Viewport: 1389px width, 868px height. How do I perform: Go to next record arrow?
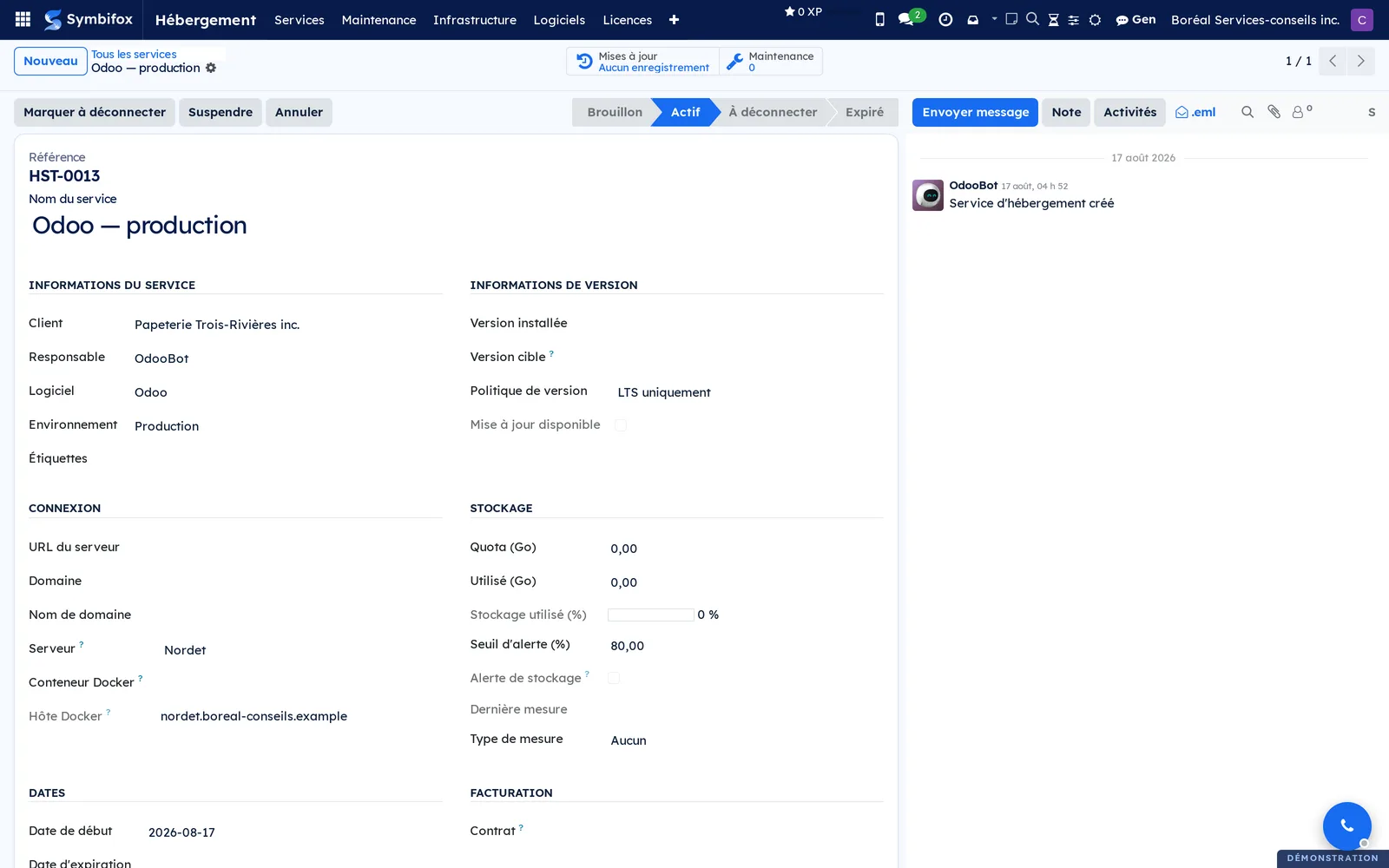(x=1360, y=61)
